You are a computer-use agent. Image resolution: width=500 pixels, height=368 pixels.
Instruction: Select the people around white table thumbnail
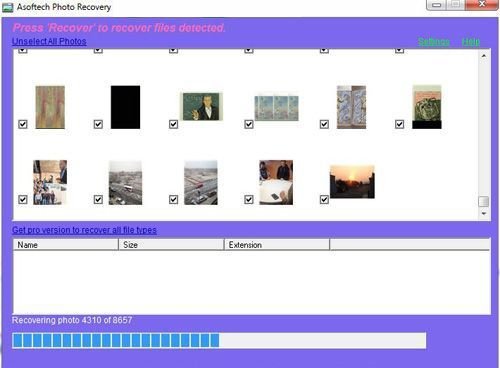(276, 182)
